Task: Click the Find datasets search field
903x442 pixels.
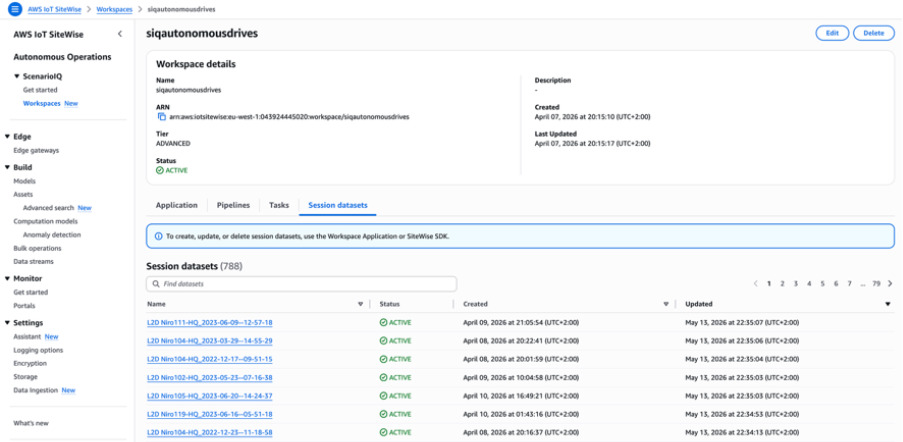Action: coord(302,284)
